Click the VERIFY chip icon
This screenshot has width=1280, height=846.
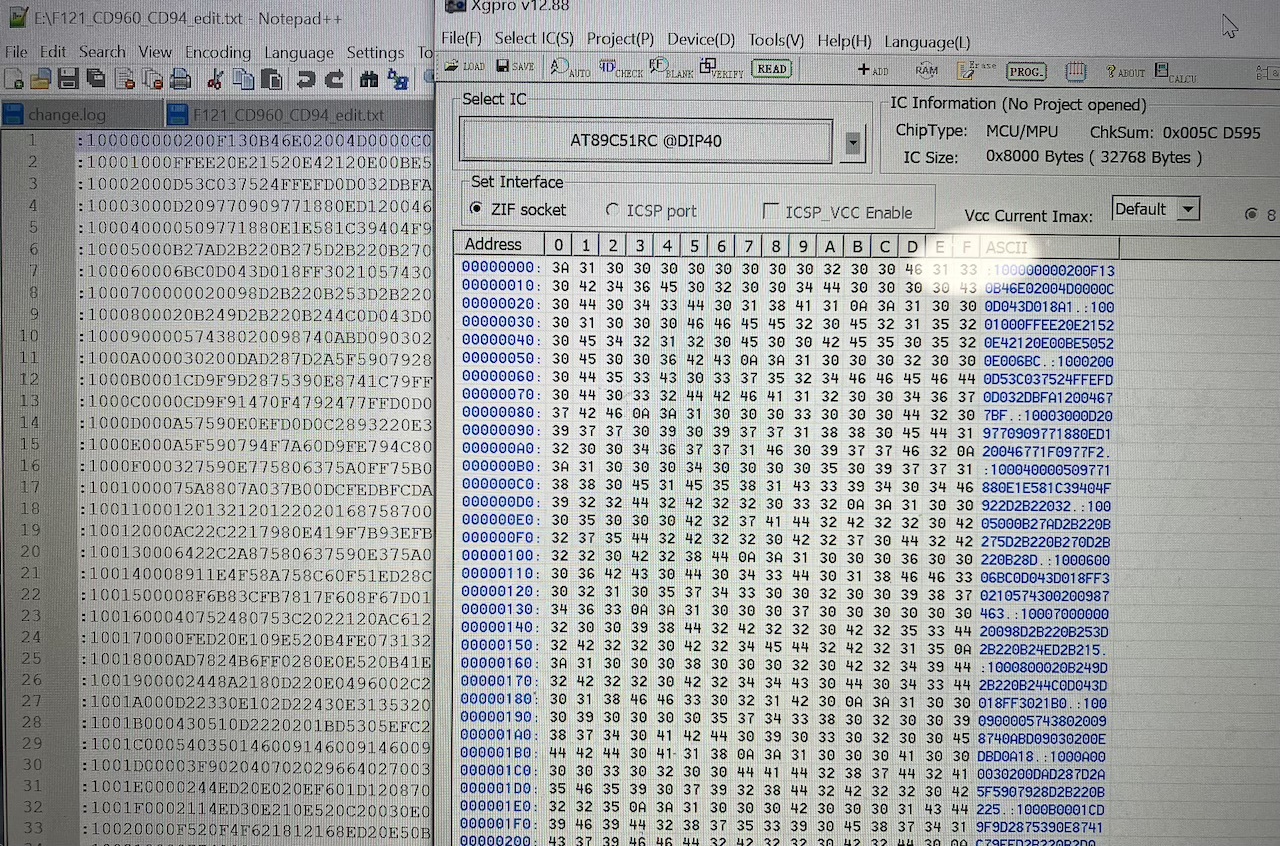point(721,68)
